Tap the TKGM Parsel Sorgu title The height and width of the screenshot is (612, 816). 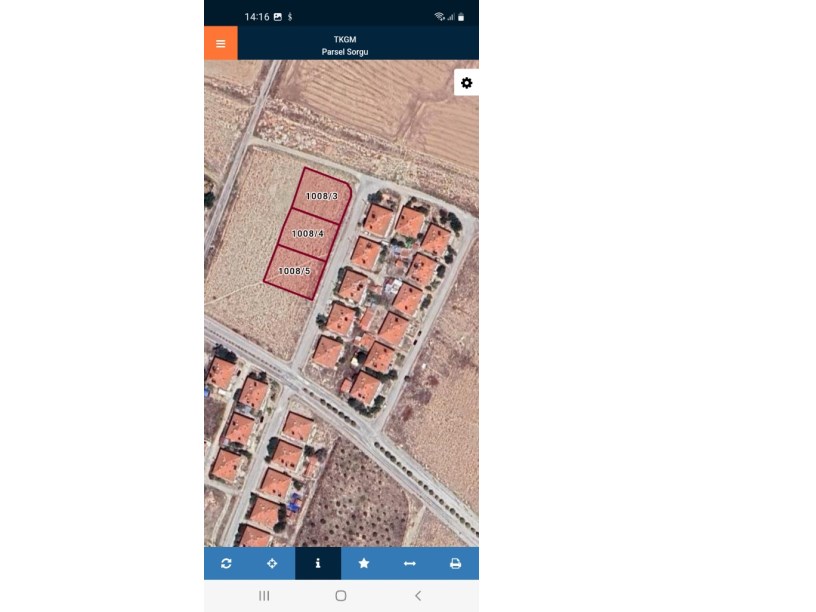click(345, 45)
